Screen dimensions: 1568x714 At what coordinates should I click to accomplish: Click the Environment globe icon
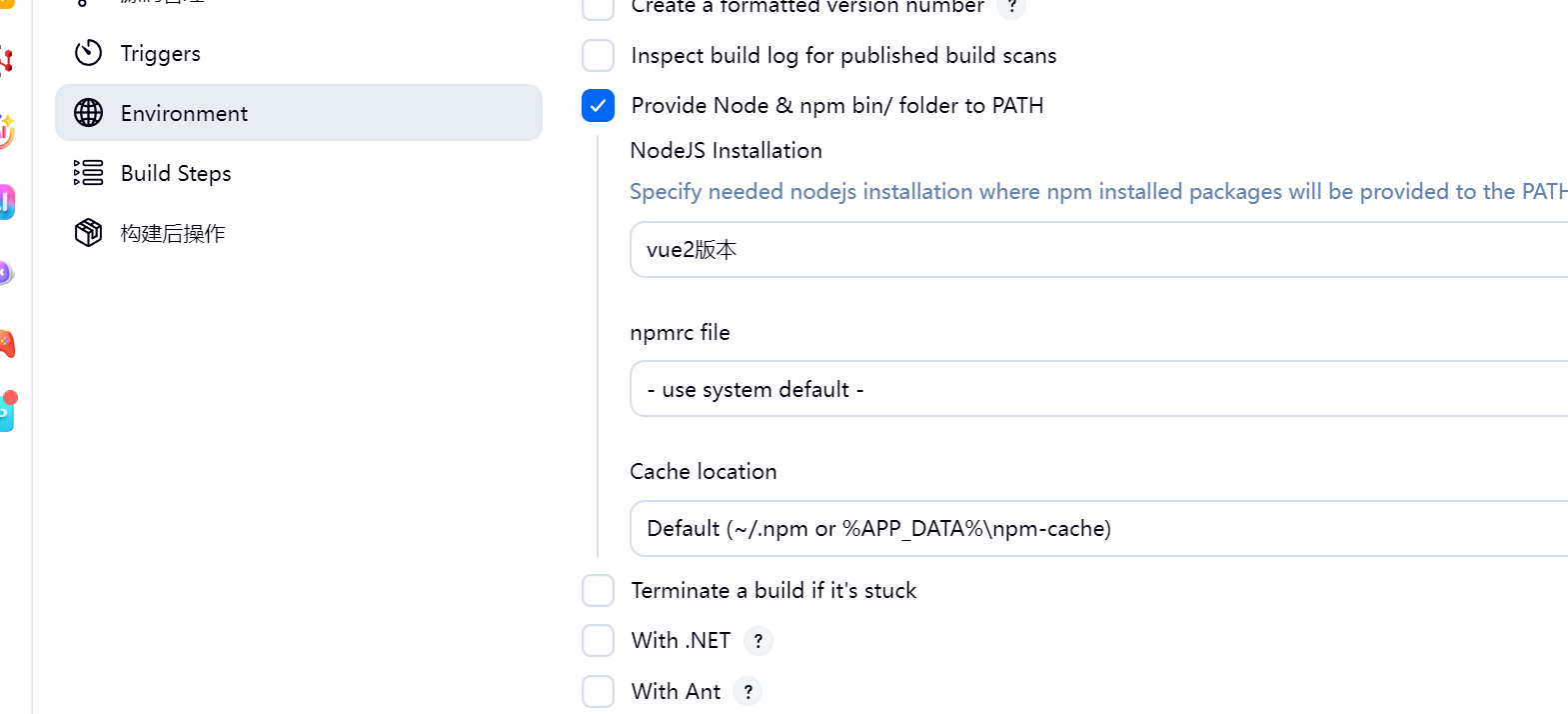(89, 113)
